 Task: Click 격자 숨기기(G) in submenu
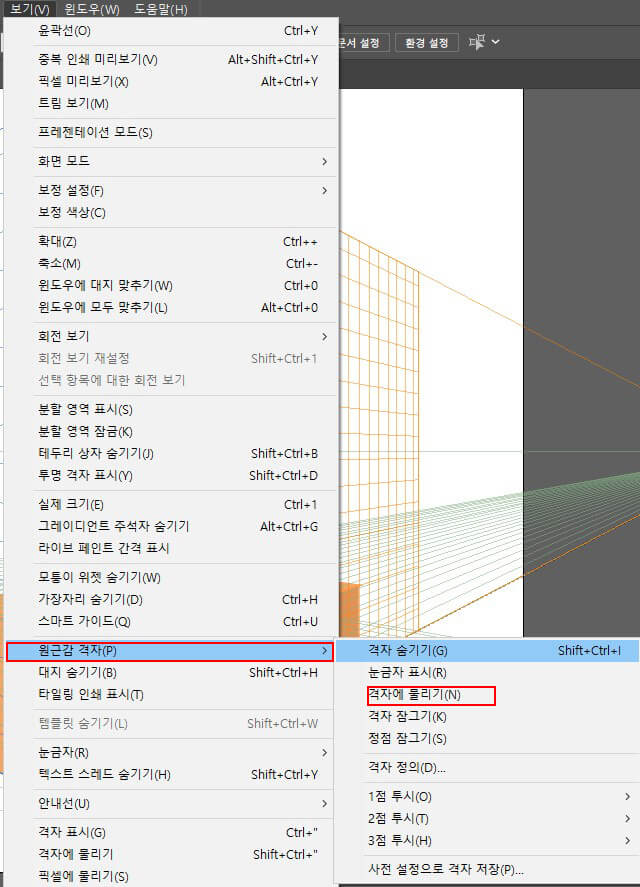click(x=488, y=651)
